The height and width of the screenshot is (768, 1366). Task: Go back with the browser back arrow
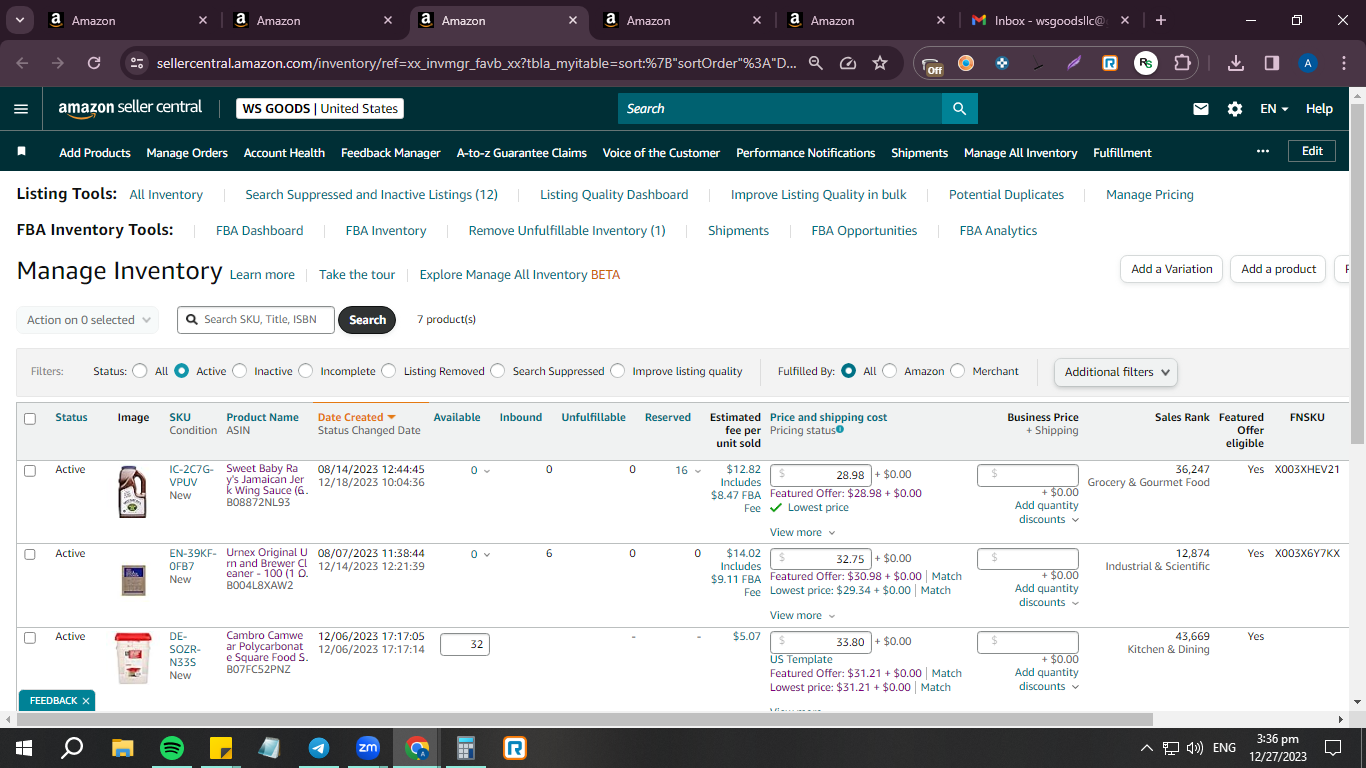pos(23,63)
